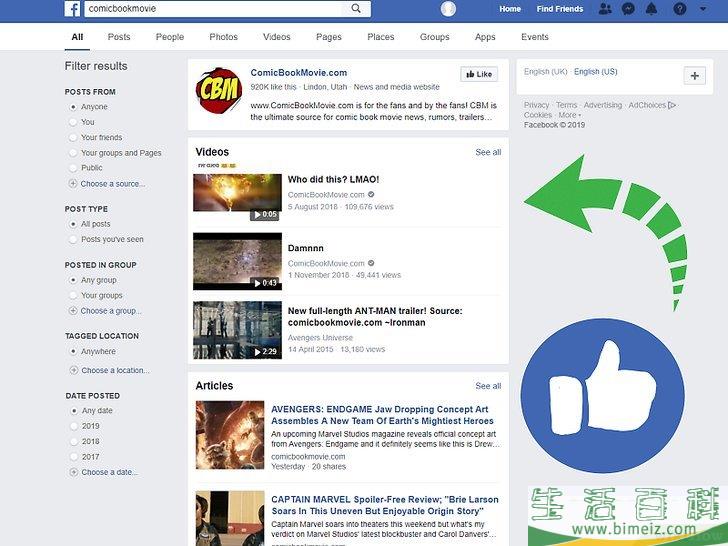Play the 'Who did this? LMAO!' video thumbnail

click(x=238, y=197)
